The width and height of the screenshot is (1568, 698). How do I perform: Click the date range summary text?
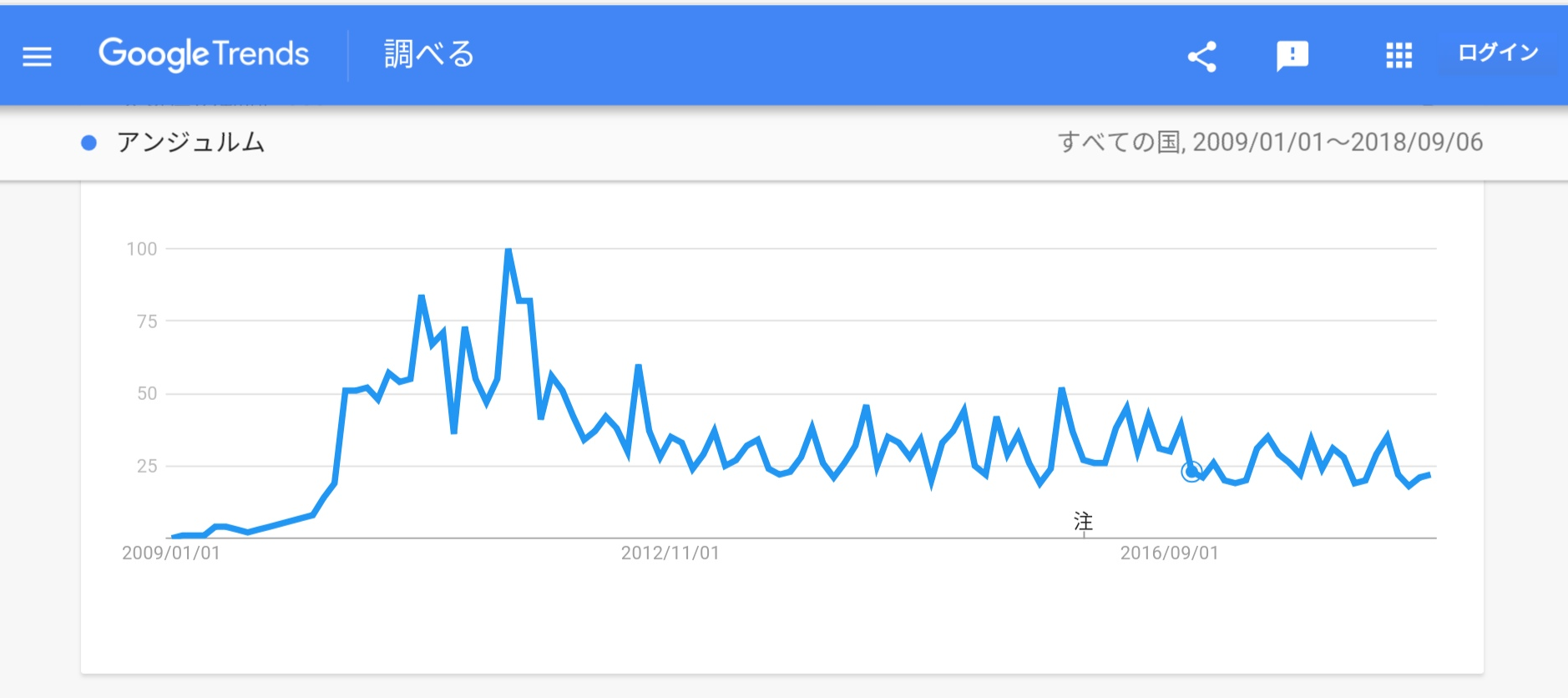[1270, 142]
